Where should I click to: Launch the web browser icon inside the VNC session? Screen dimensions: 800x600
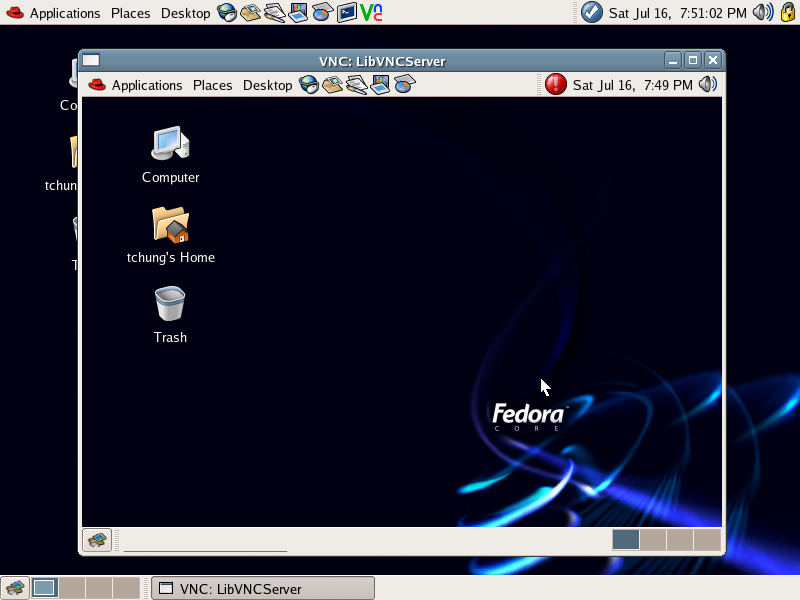[309, 85]
